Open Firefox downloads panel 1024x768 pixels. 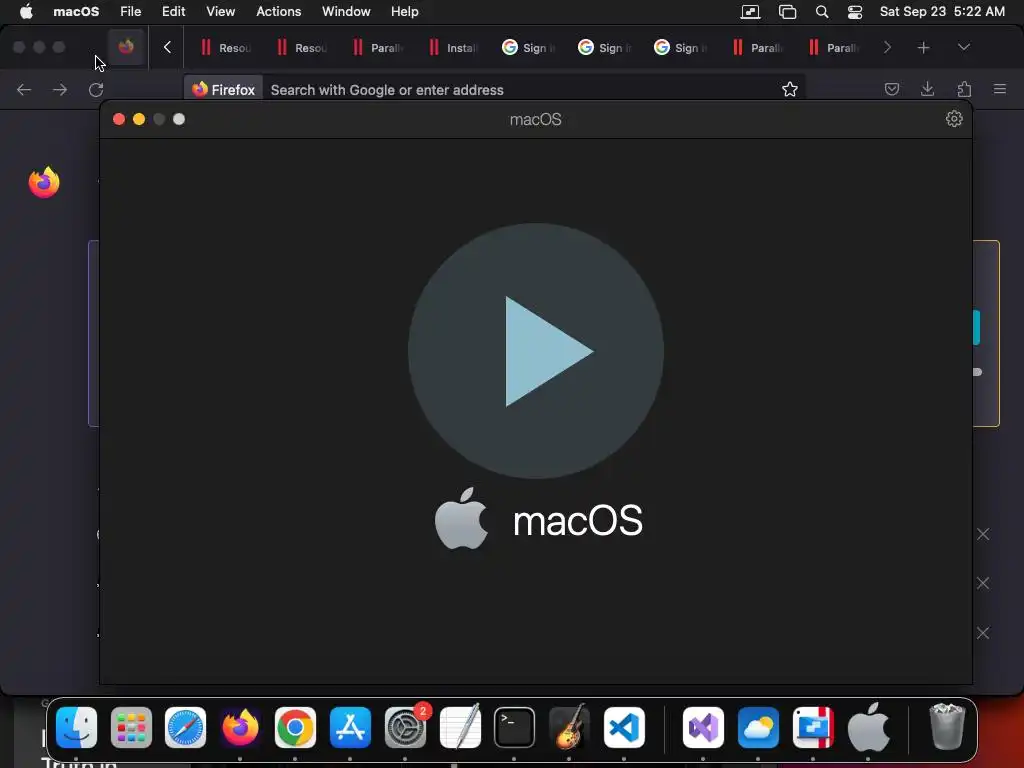coord(927,89)
